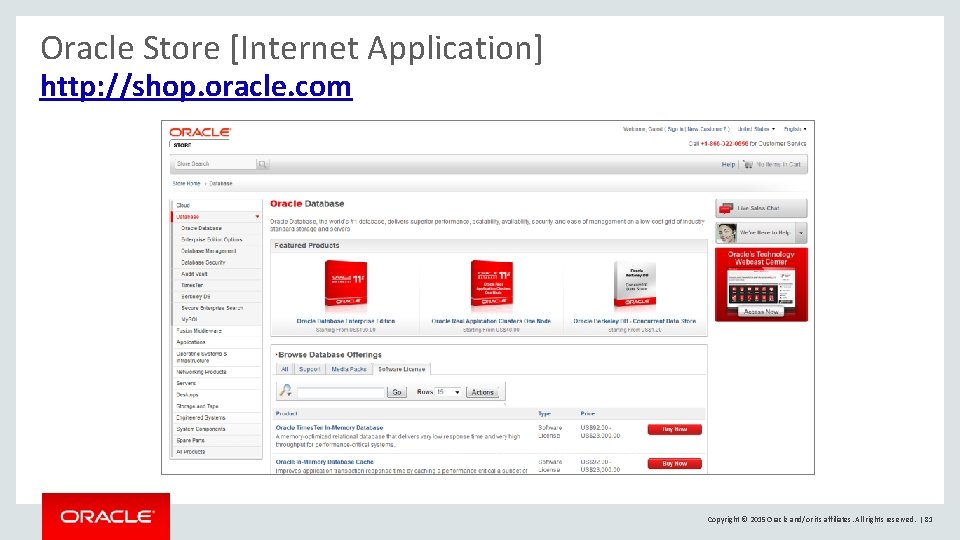
Task: Click the shopping cart icon in the header
Action: (748, 164)
